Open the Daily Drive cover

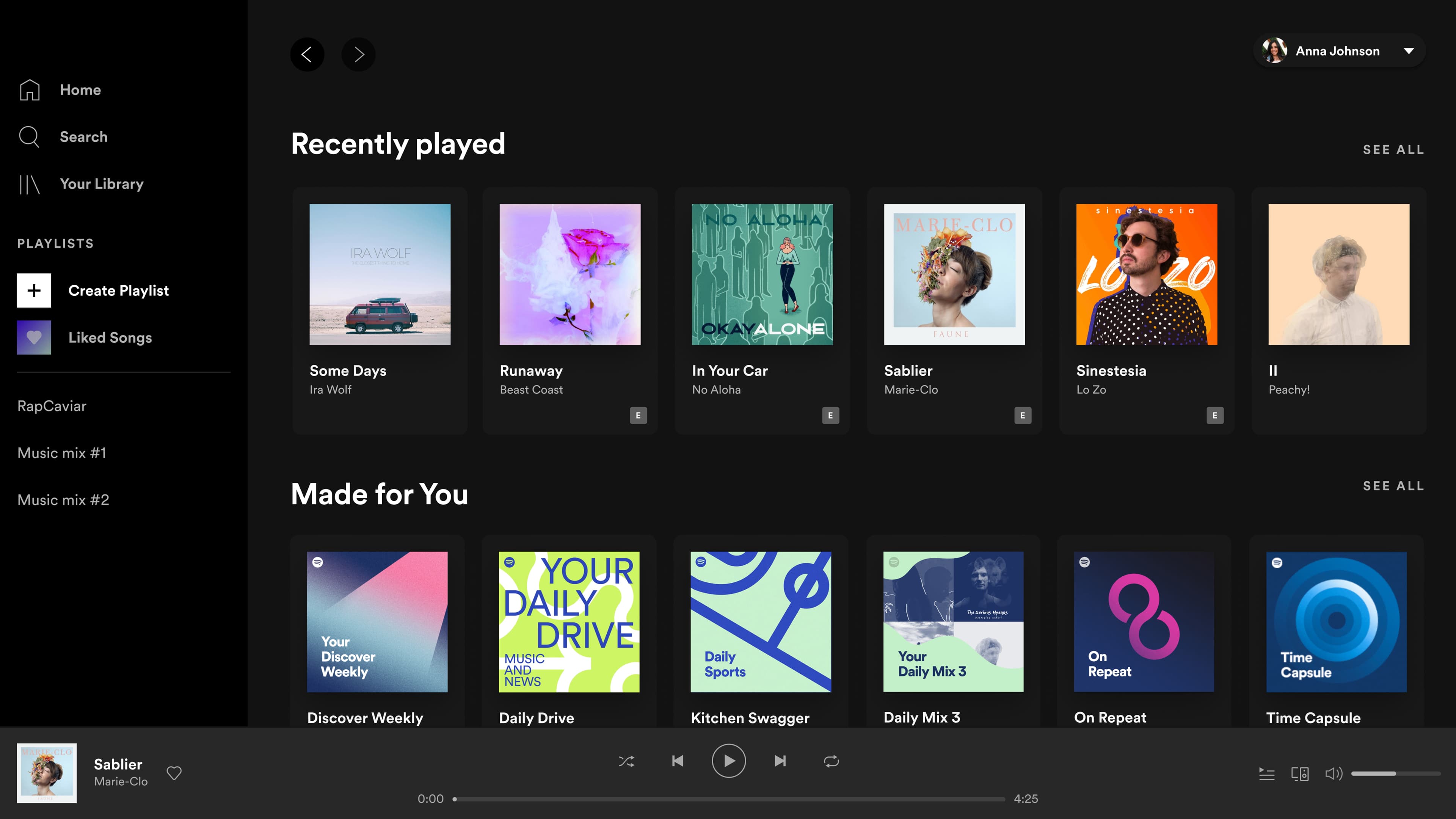569,622
